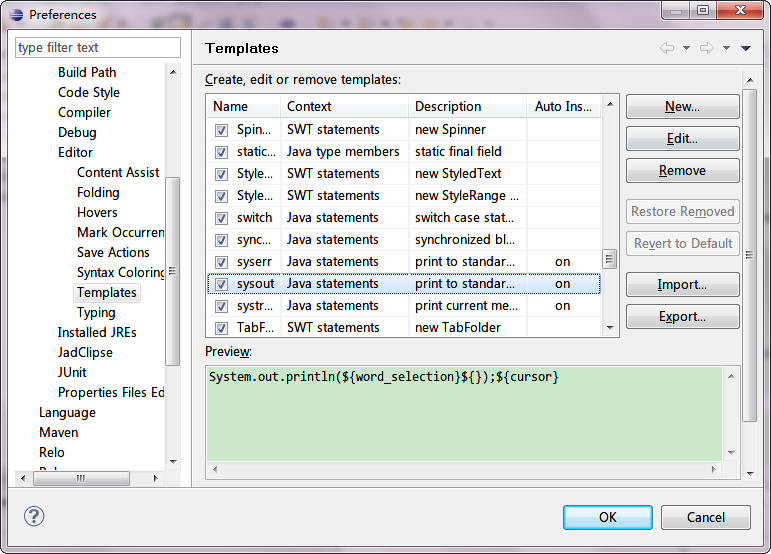This screenshot has width=771, height=554.
Task: Open the Templates page view menu triangle
Action: [x=745, y=48]
